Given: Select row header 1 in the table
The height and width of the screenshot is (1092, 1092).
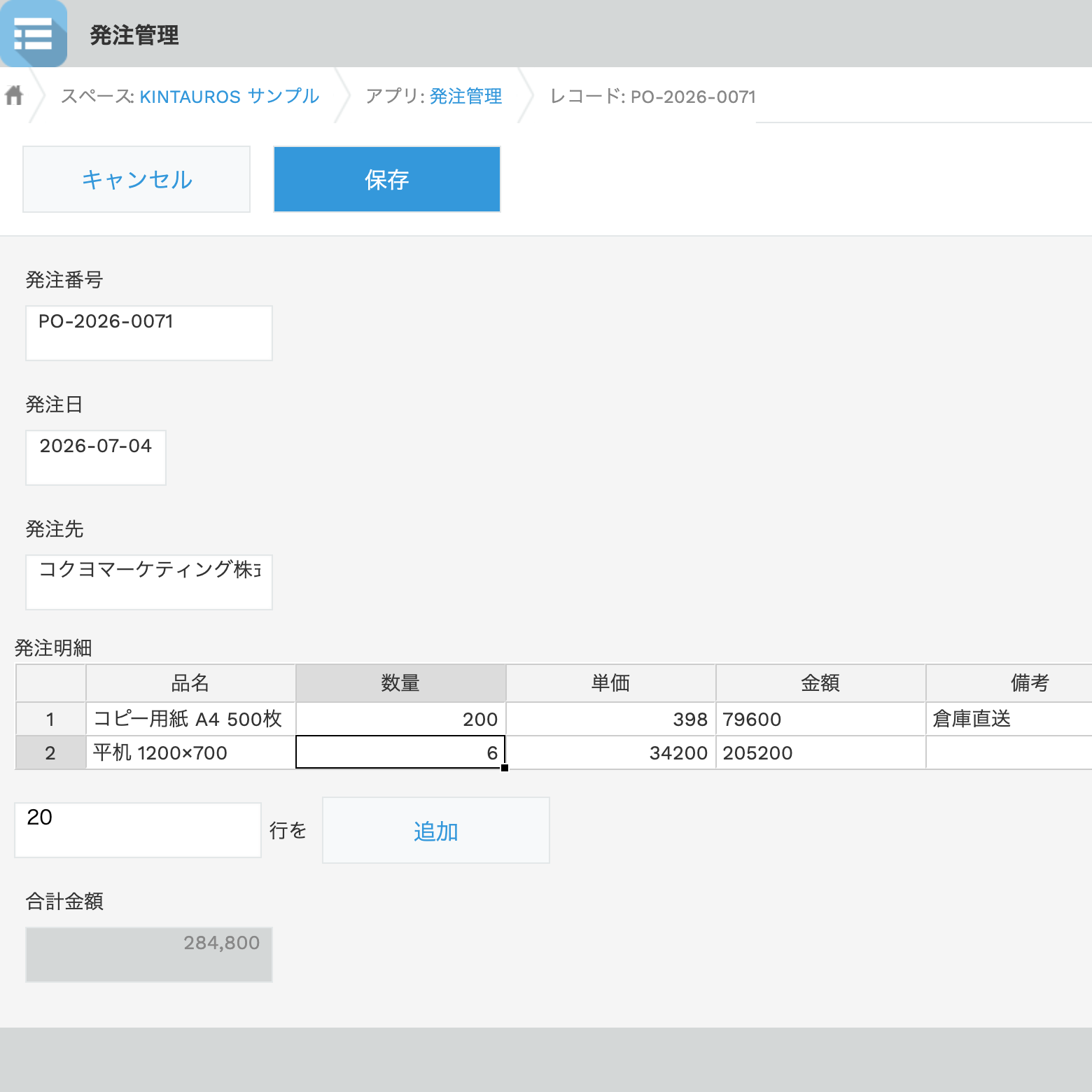Looking at the screenshot, I should click(50, 719).
